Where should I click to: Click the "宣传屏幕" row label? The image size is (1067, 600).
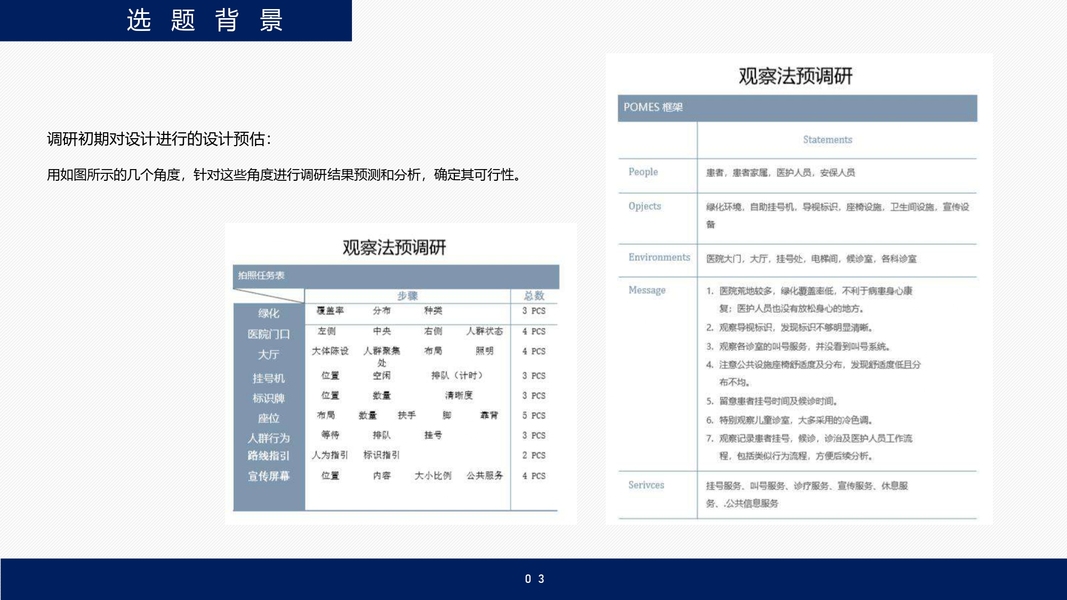pyautogui.click(x=269, y=476)
